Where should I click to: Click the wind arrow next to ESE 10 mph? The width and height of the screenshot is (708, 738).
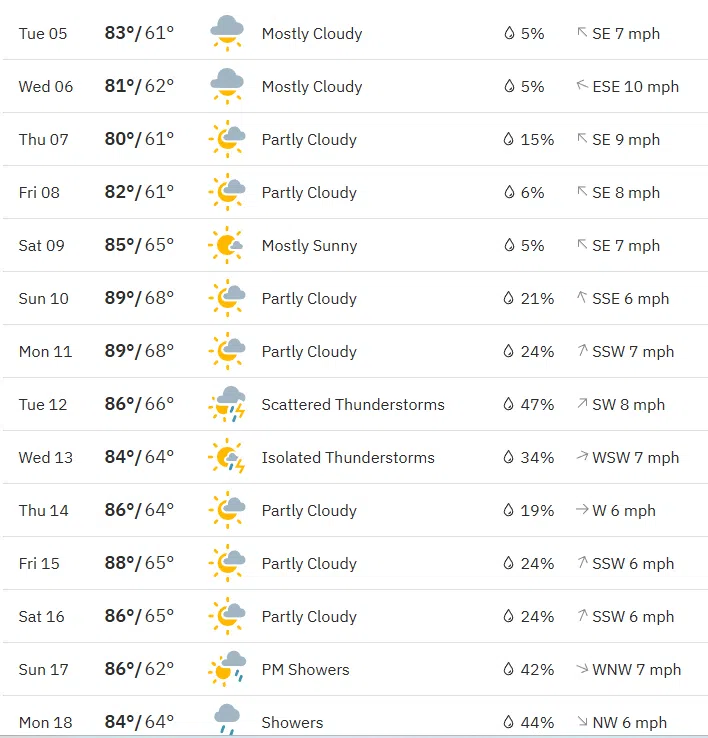(582, 86)
